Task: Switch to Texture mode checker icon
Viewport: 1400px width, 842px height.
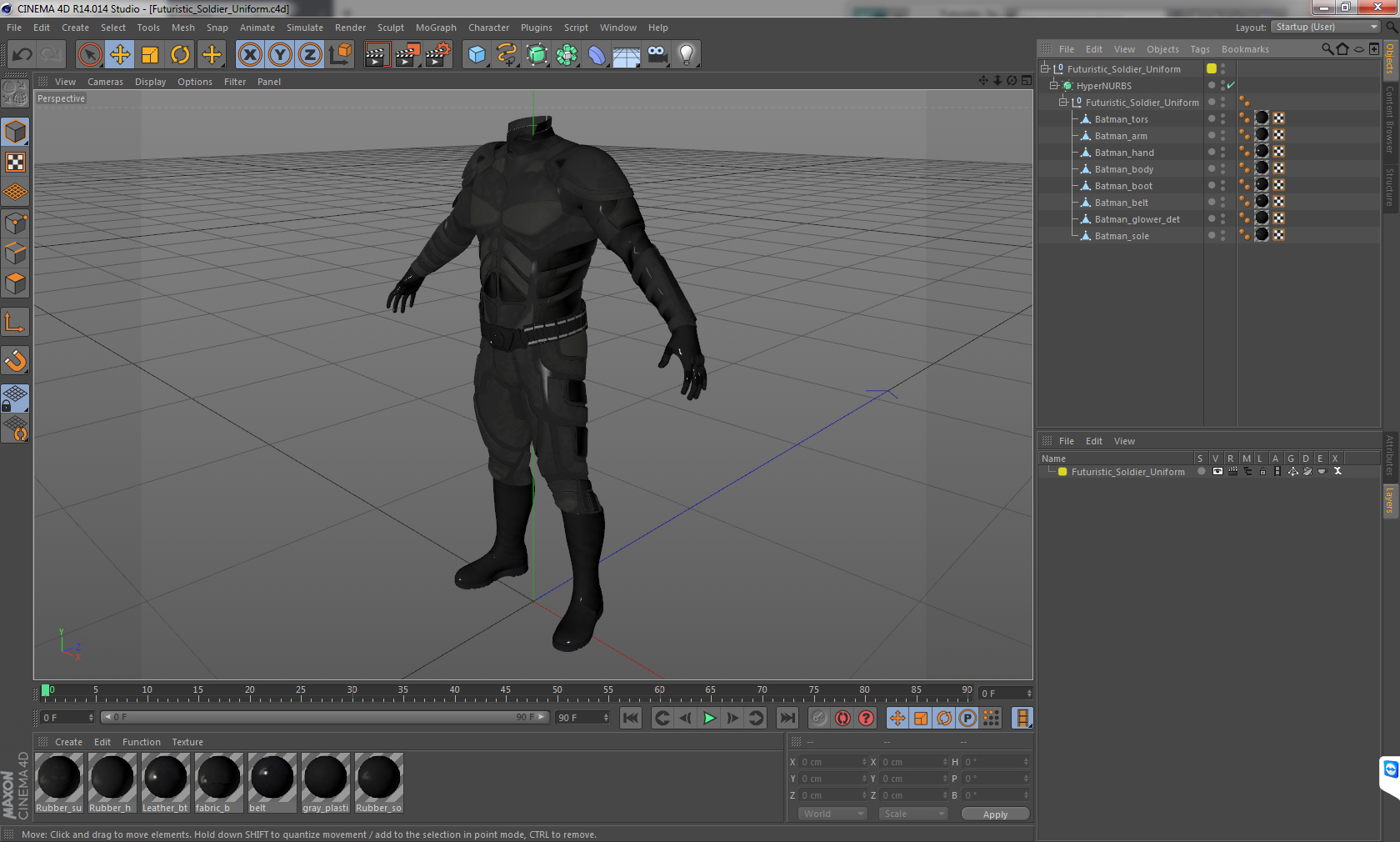Action: [x=16, y=162]
